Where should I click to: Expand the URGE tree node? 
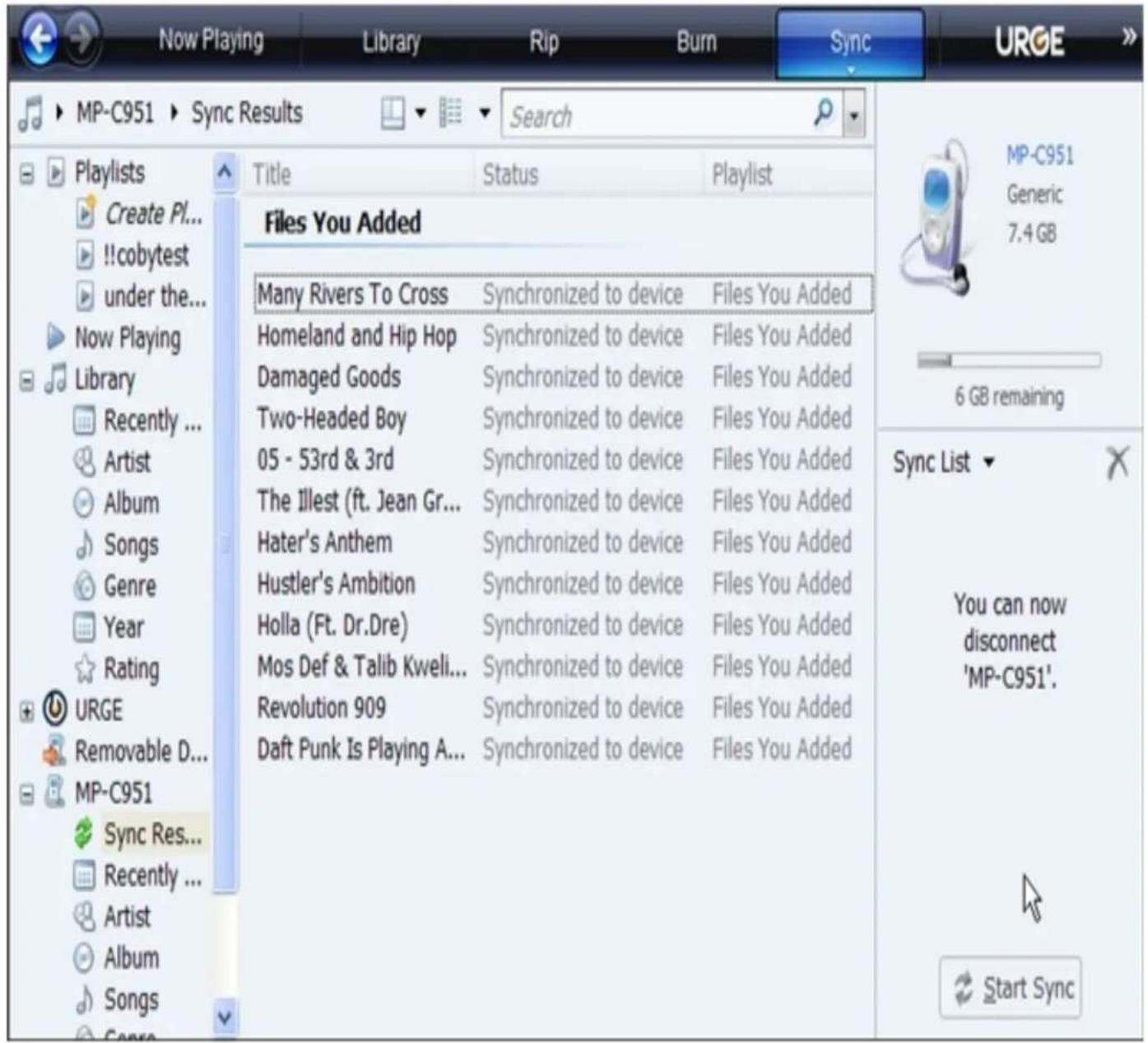coord(27,712)
